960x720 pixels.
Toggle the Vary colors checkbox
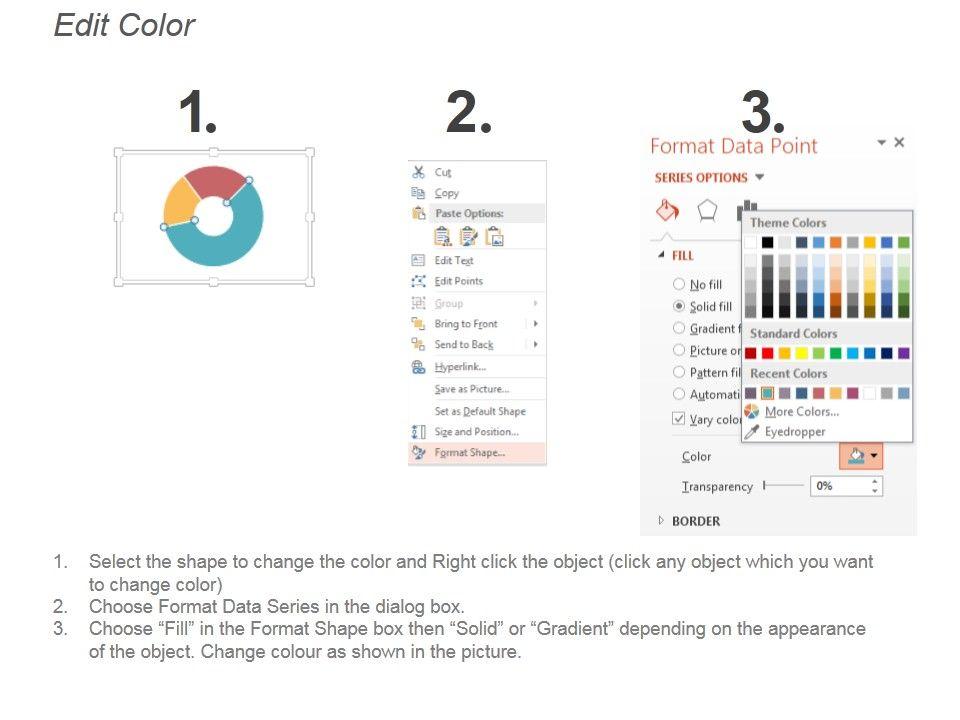point(680,419)
